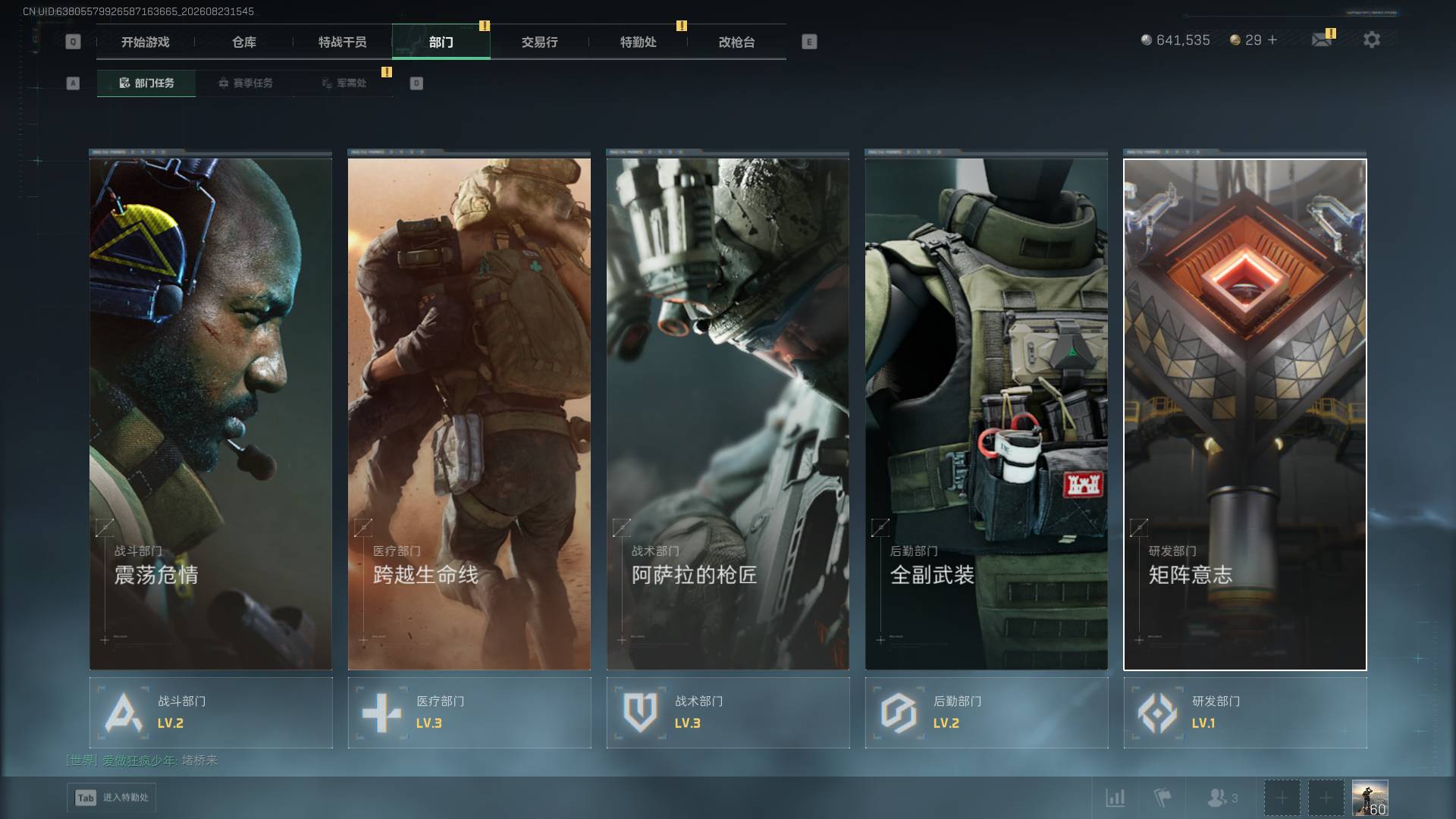
Task: Select the 跨越生命线 mission card
Action: tap(469, 414)
